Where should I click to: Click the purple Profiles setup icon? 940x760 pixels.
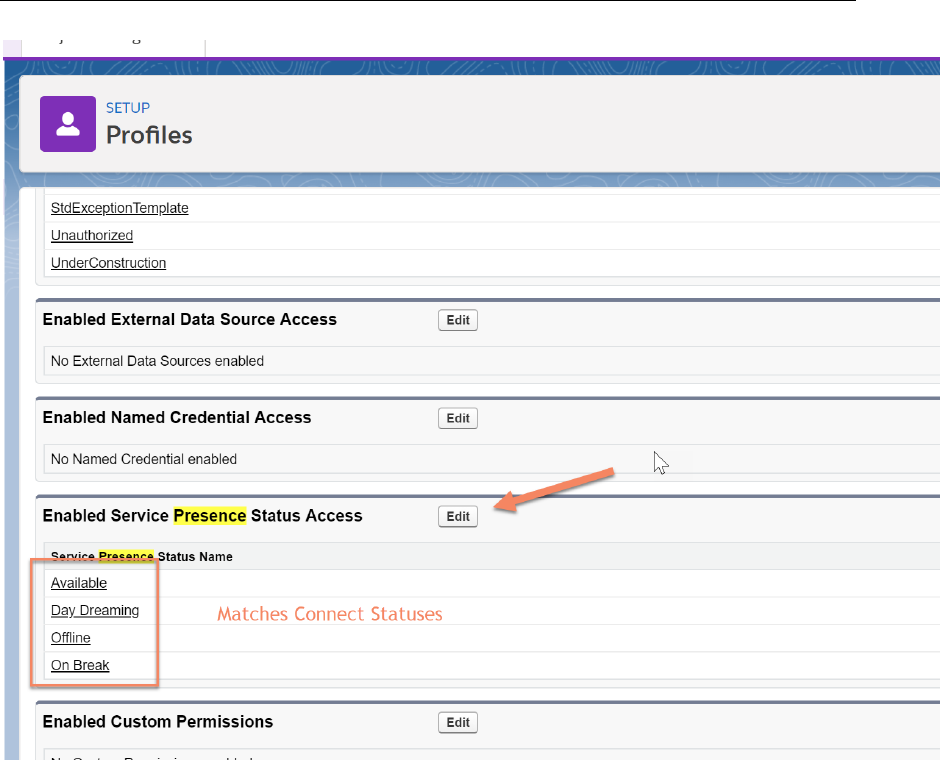pos(68,124)
